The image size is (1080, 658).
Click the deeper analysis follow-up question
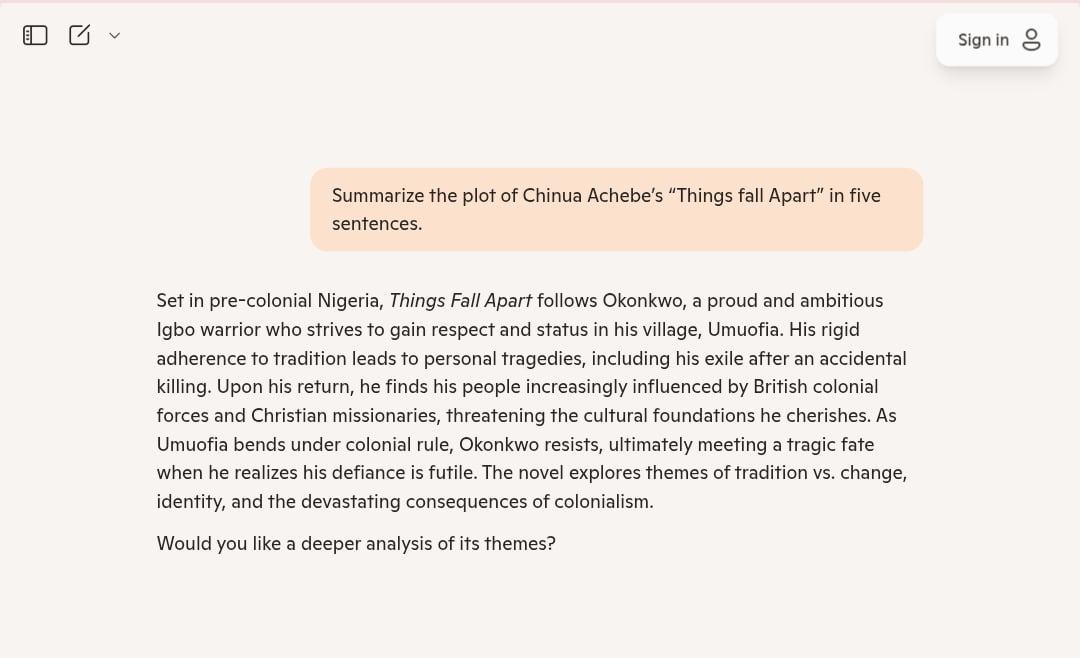tap(356, 544)
